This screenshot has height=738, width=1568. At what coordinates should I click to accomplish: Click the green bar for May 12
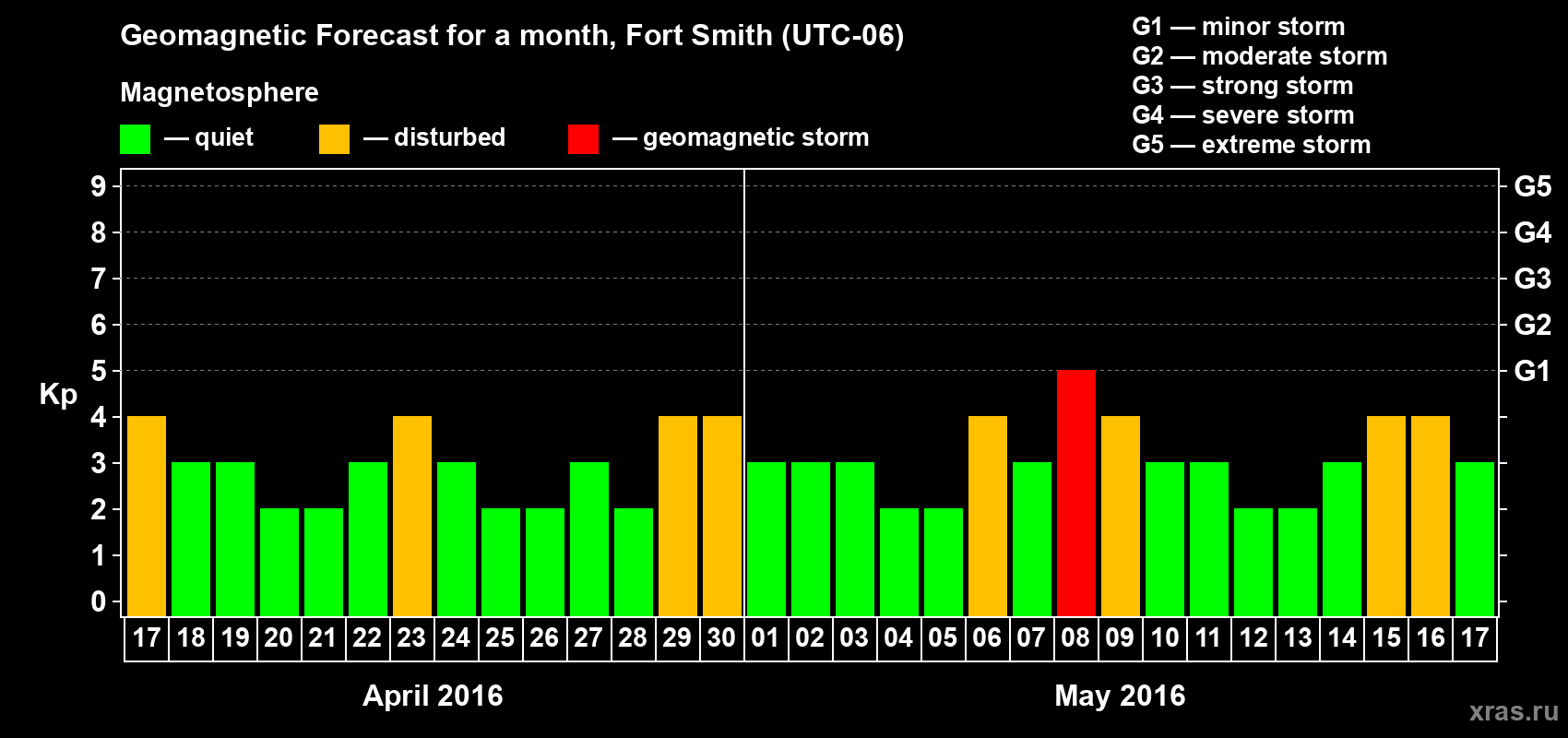1253,562
